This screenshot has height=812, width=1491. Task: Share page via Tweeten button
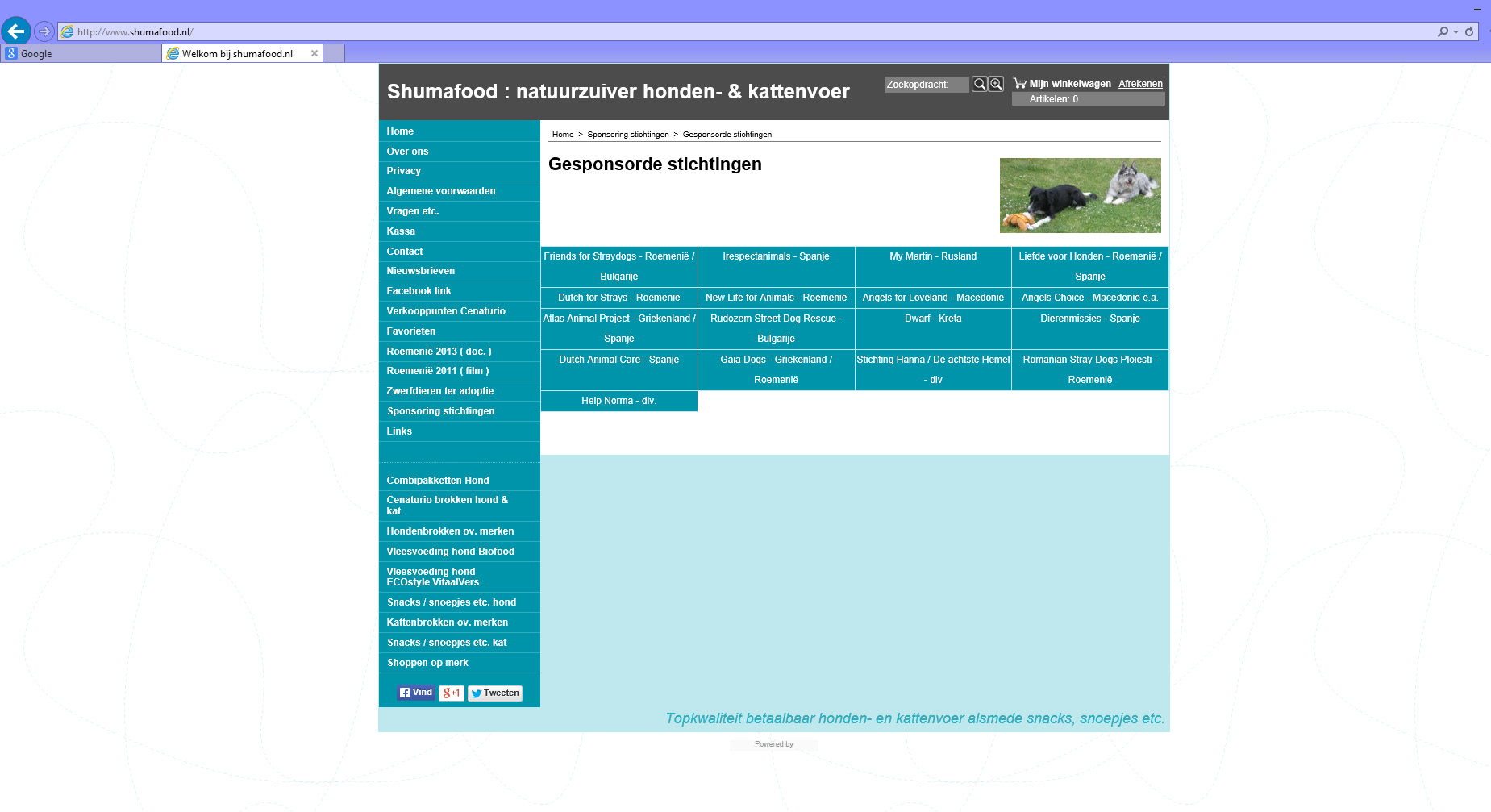pyautogui.click(x=495, y=693)
